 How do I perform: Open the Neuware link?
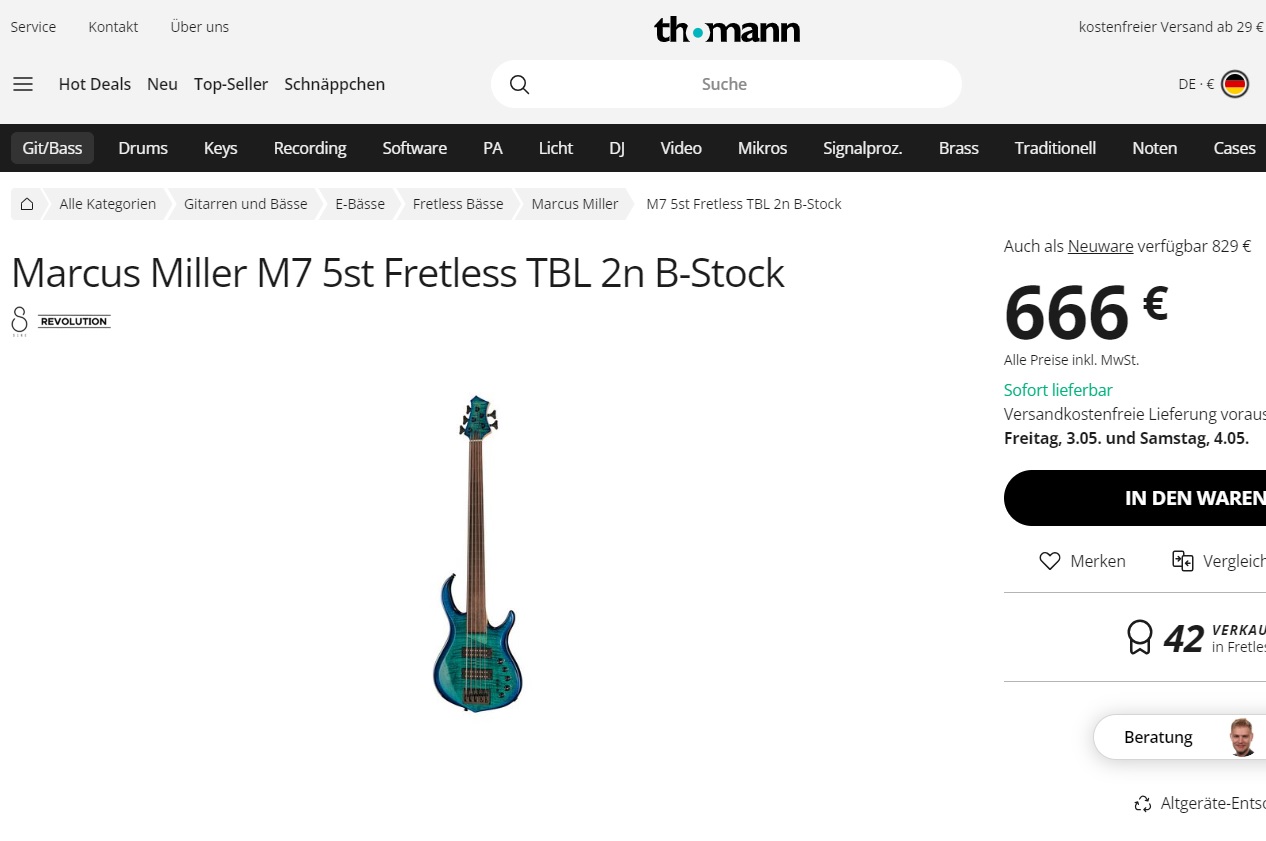coord(1100,246)
